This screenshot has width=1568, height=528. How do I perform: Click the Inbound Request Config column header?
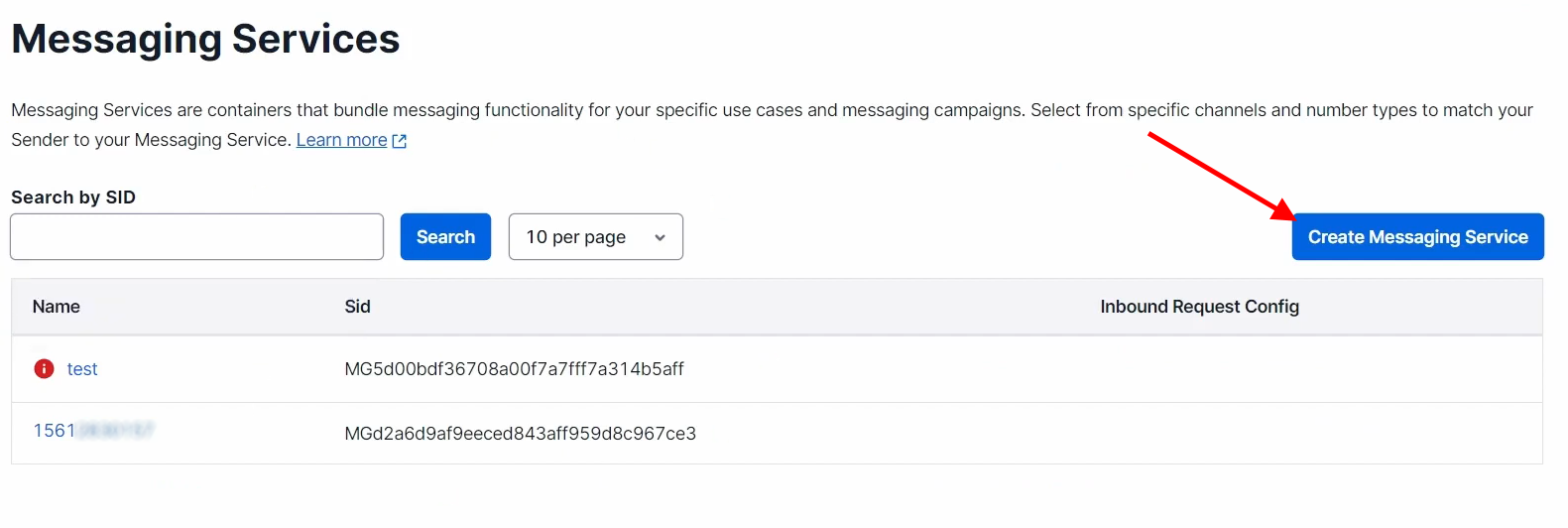tap(1199, 307)
